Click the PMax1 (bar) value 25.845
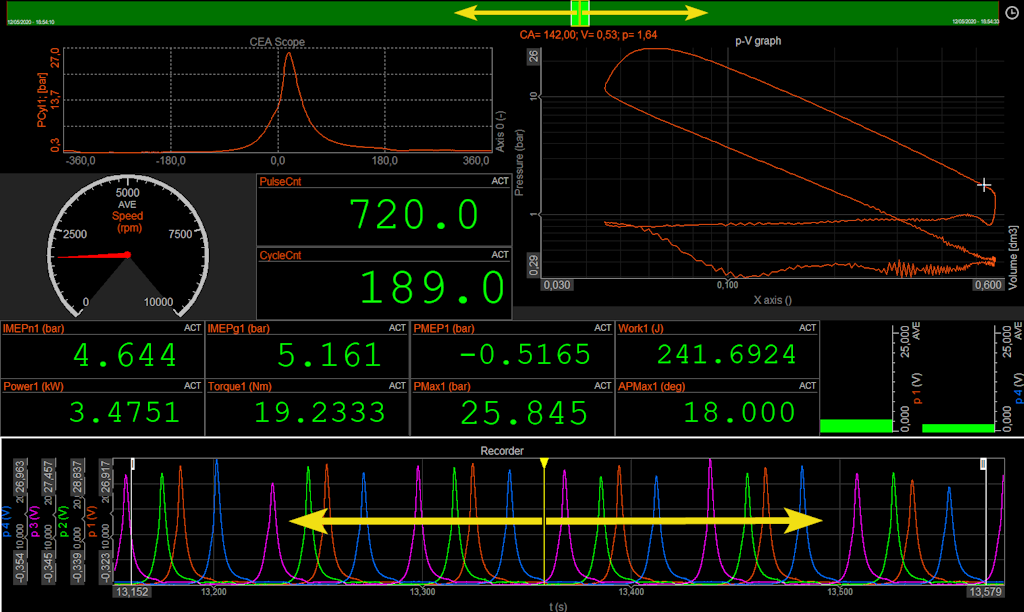This screenshot has width=1024, height=612. 524,413
